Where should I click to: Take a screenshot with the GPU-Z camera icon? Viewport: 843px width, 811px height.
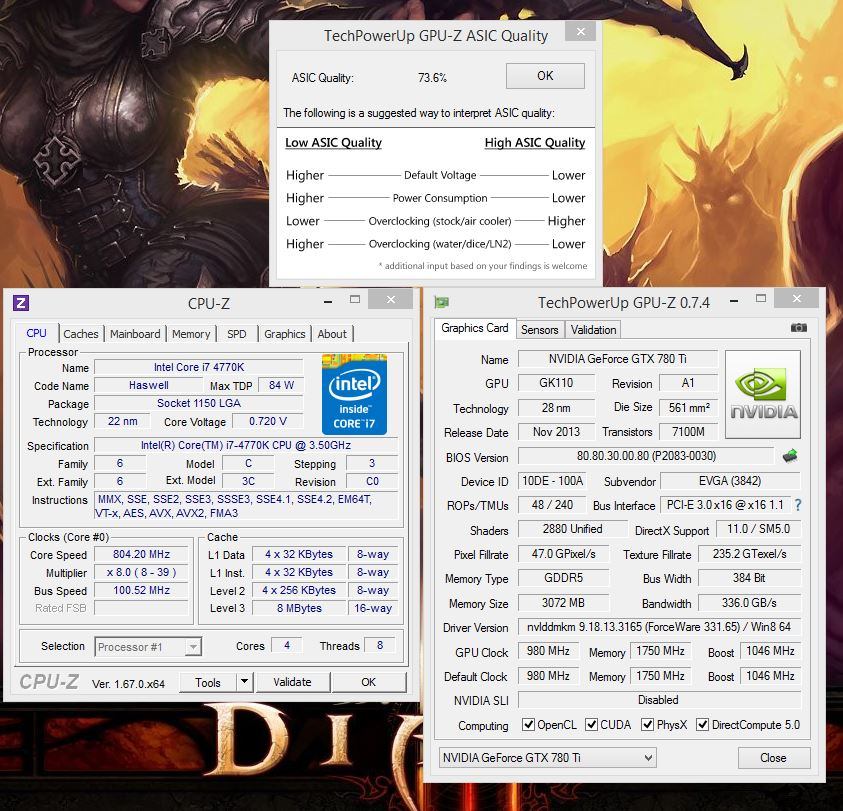click(798, 328)
